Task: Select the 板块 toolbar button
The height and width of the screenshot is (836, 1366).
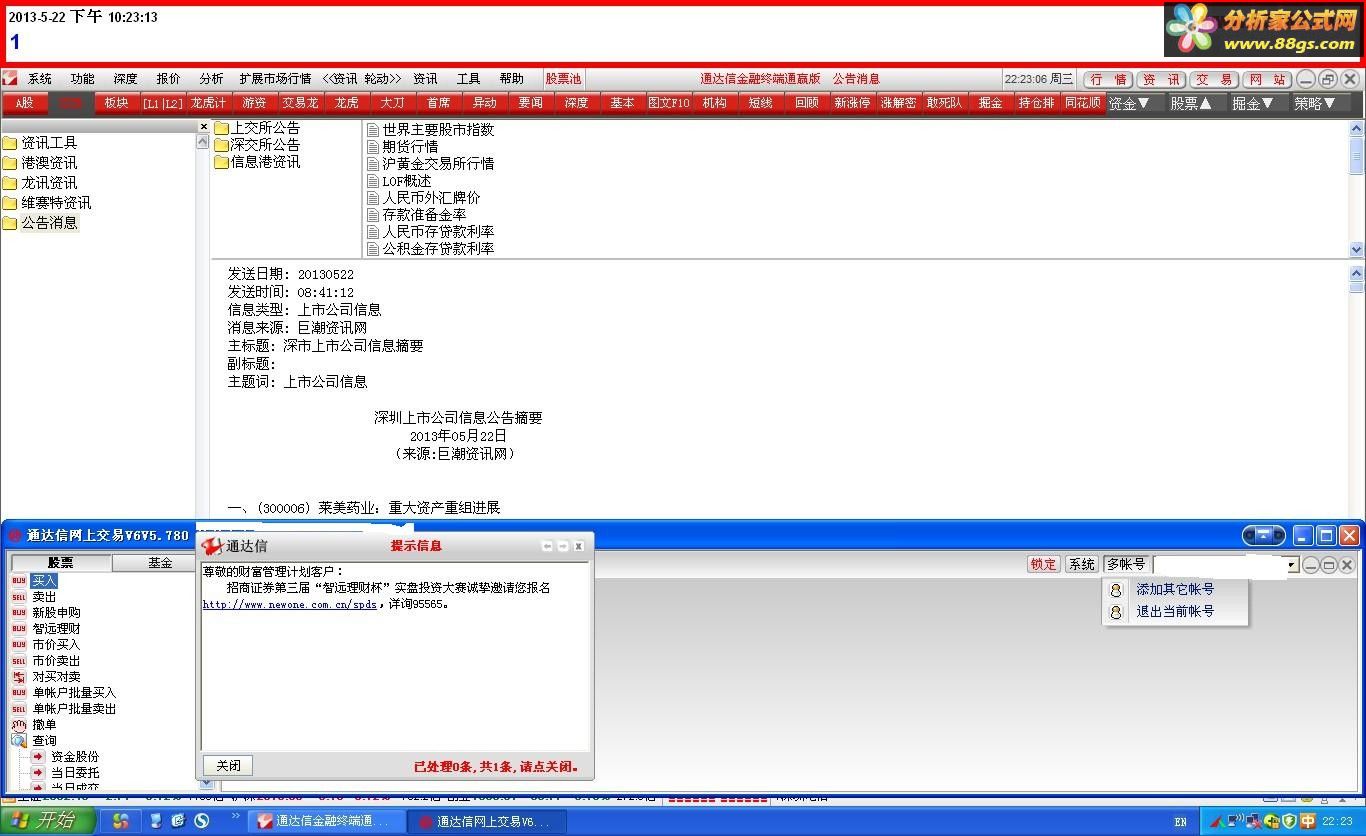Action: pos(117,103)
